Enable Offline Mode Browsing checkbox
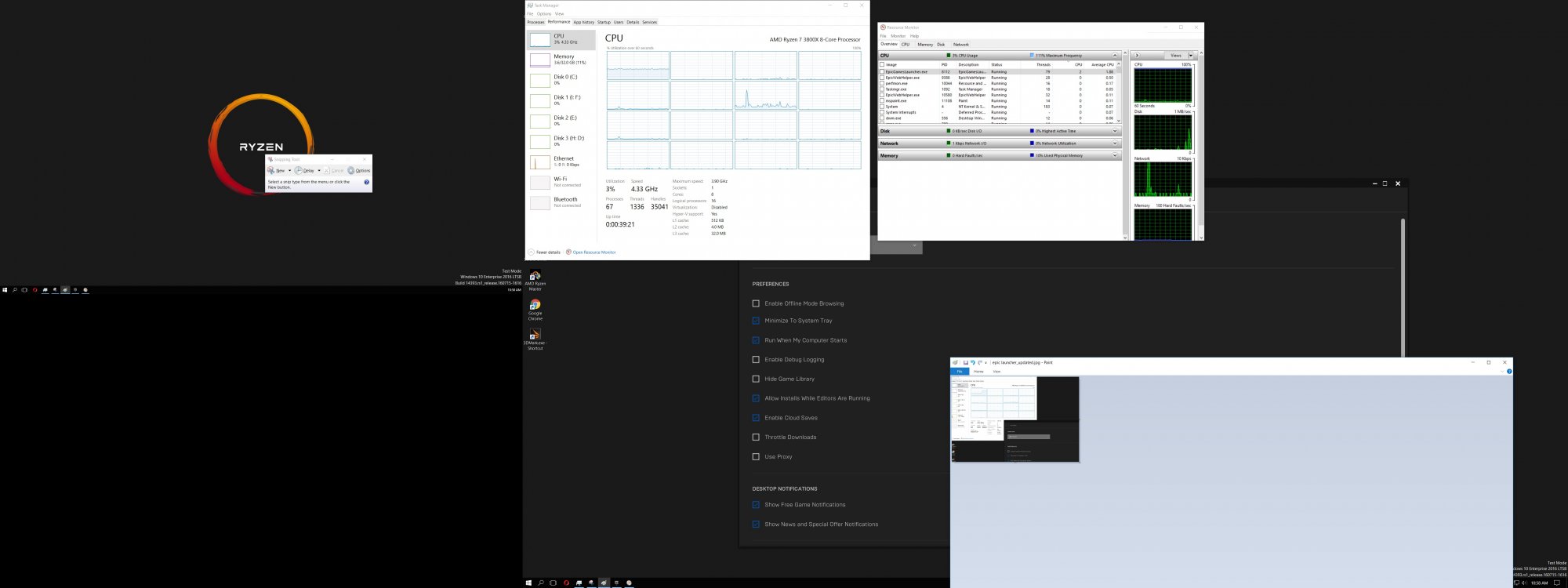The height and width of the screenshot is (588, 1568). 756,303
